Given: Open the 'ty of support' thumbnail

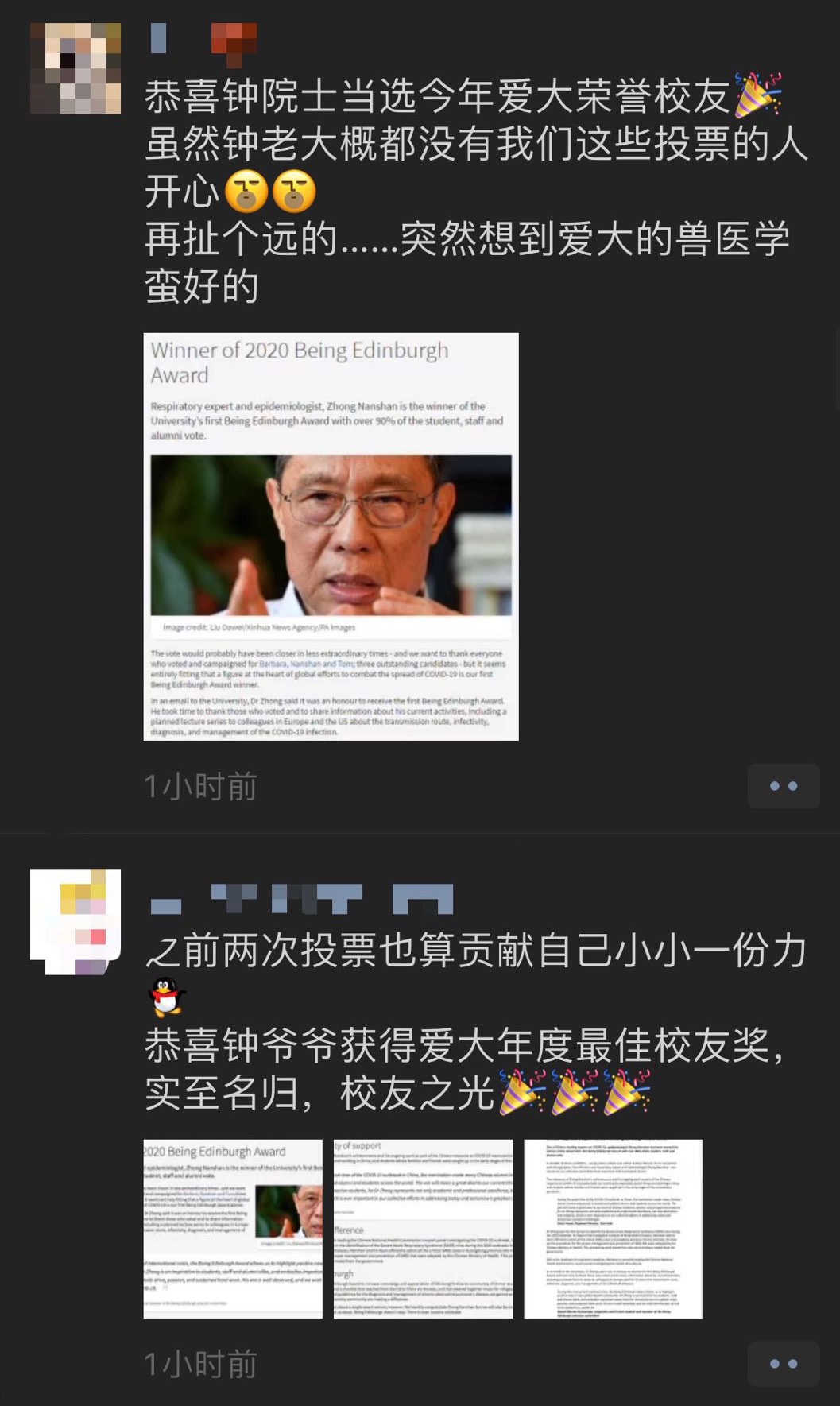Looking at the screenshot, I should coord(423,1229).
